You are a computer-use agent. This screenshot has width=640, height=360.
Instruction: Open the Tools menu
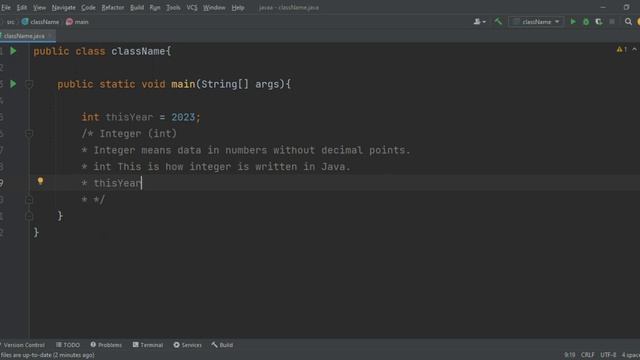coord(173,7)
